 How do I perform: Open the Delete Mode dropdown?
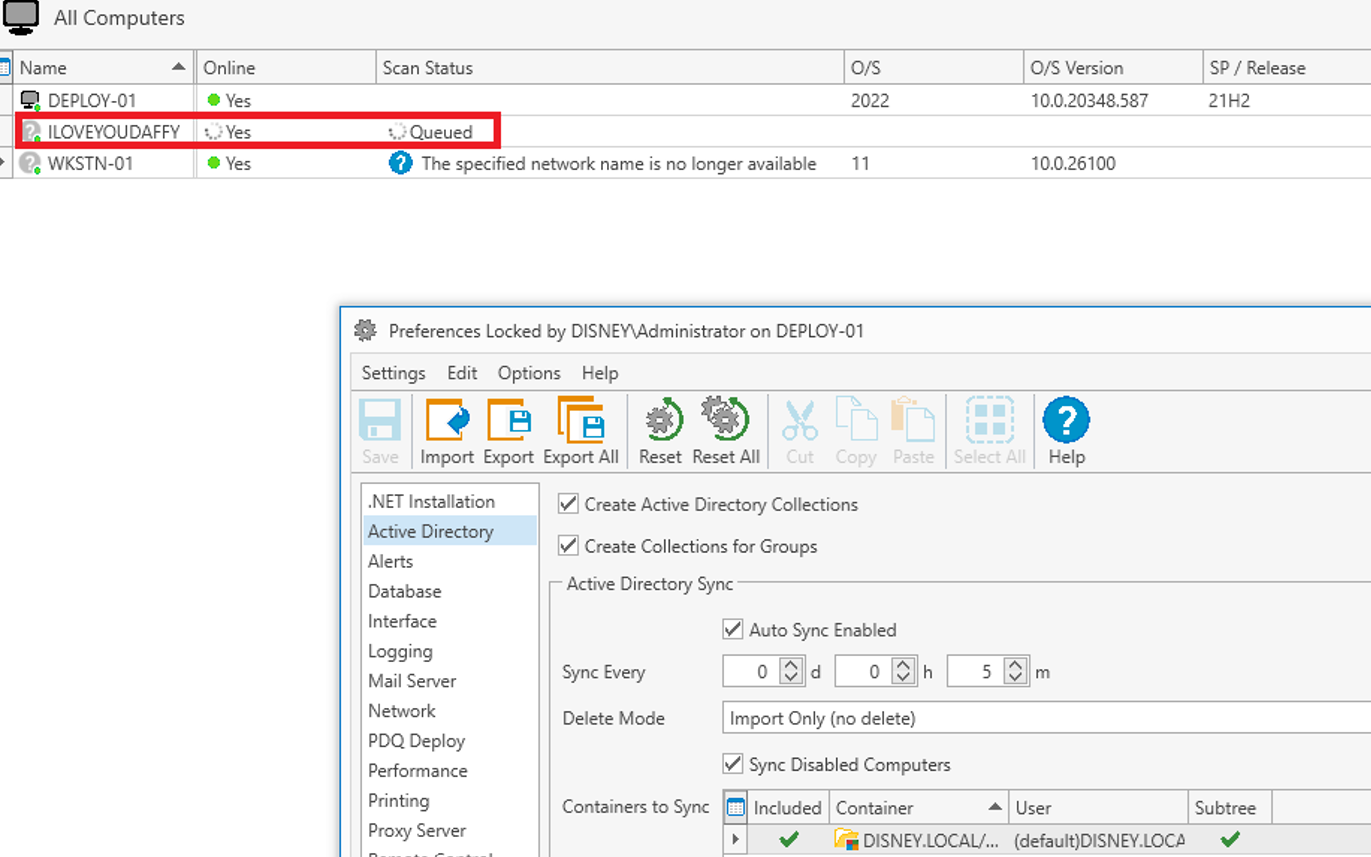point(1046,718)
